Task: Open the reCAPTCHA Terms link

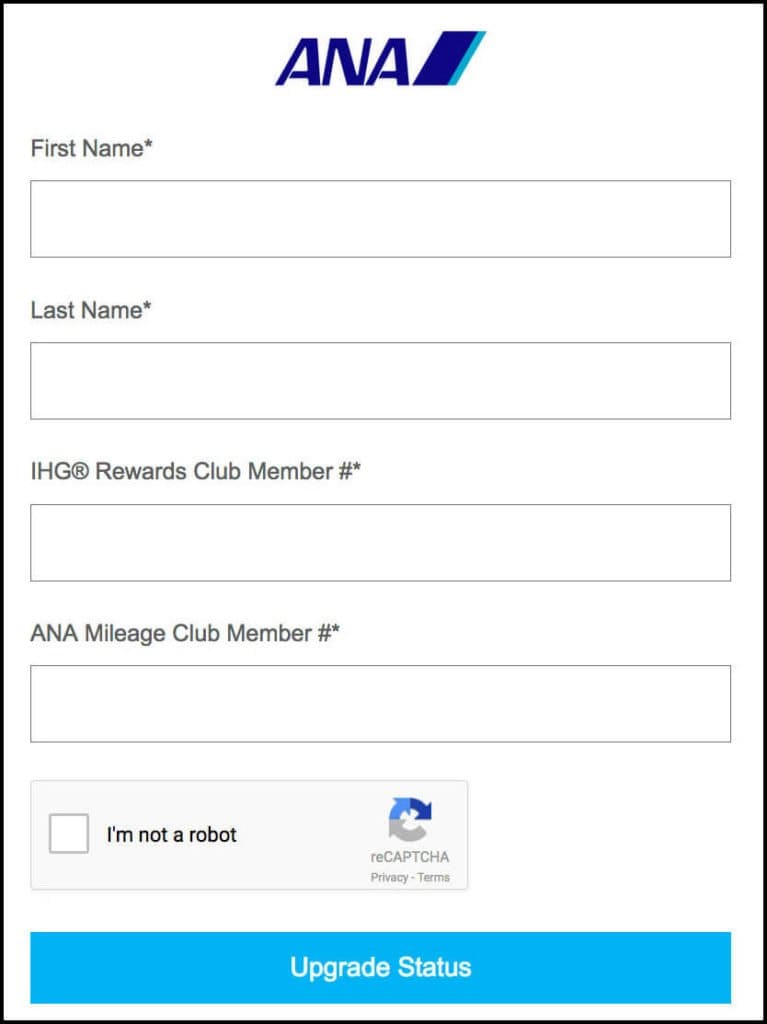Action: tap(434, 878)
